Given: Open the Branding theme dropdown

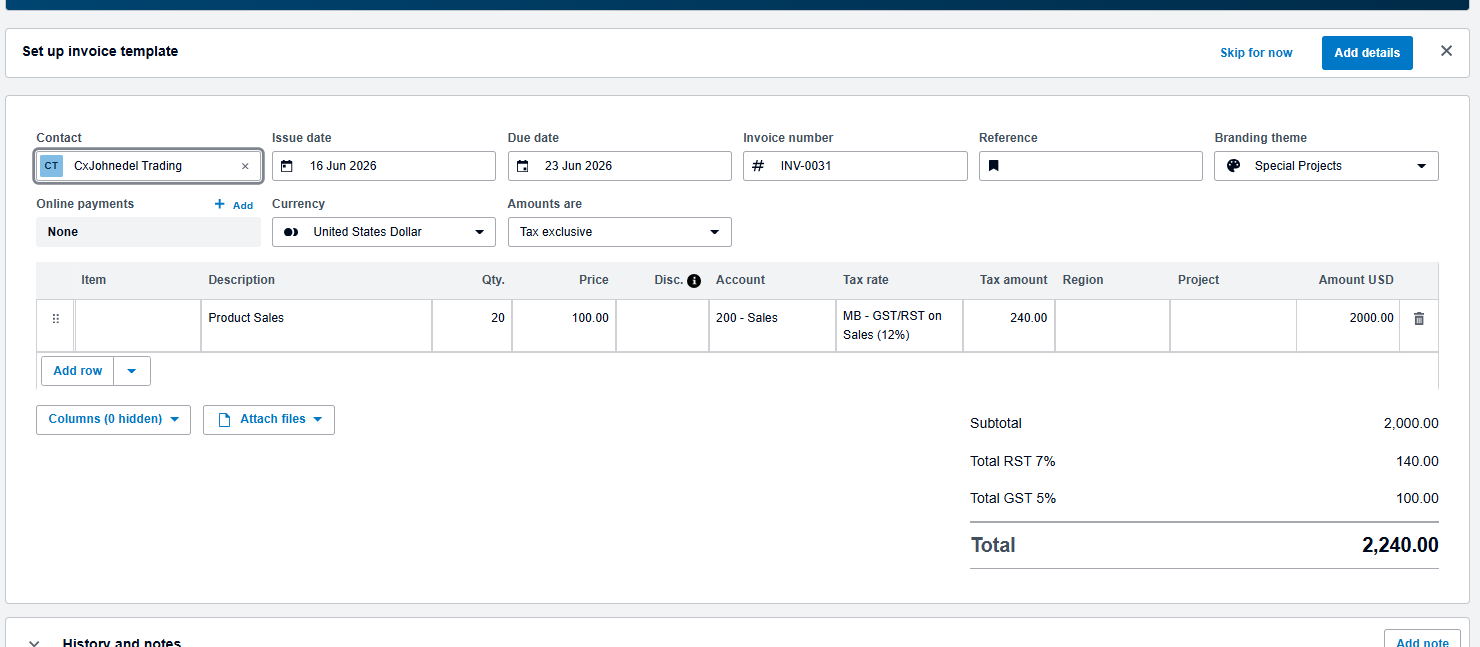Looking at the screenshot, I should [1326, 166].
